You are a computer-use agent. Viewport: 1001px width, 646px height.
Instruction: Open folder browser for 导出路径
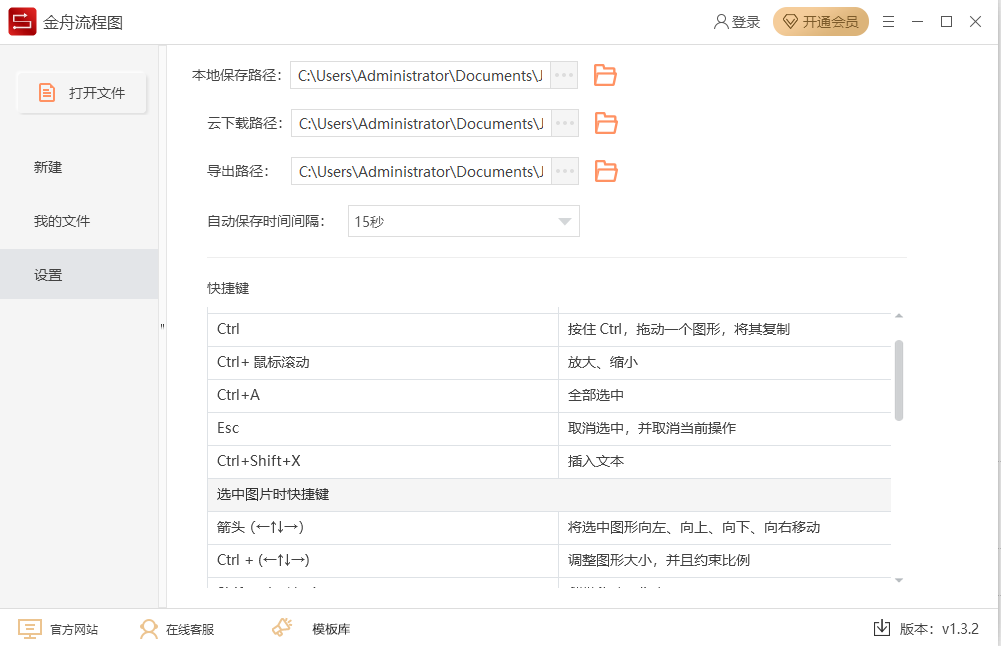605,171
